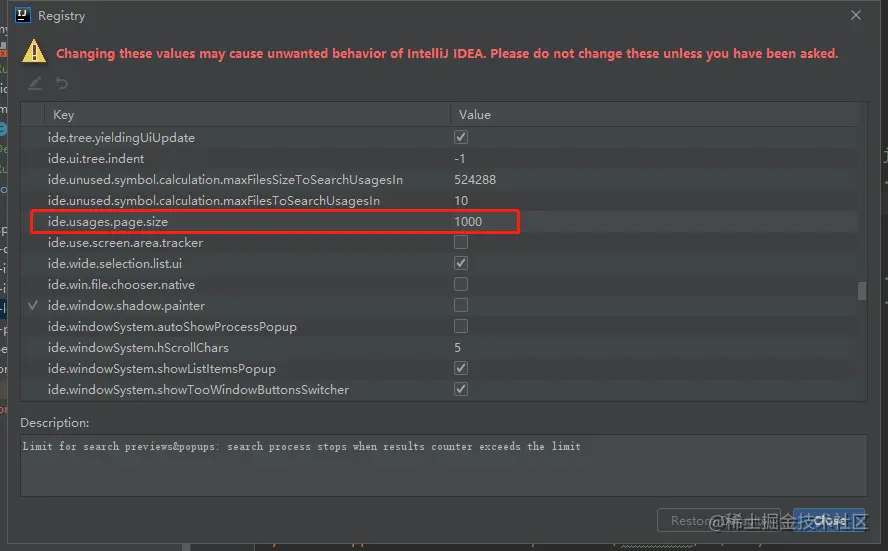Click the Value column header
Screen dimensions: 888x551
[x=654, y=114]
